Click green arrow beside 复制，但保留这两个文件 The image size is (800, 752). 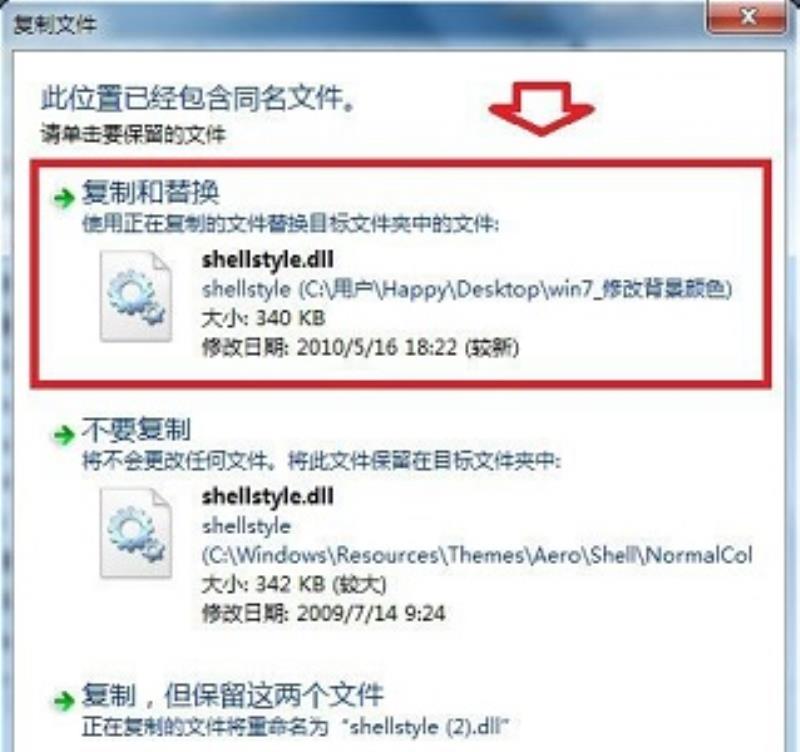click(x=64, y=700)
